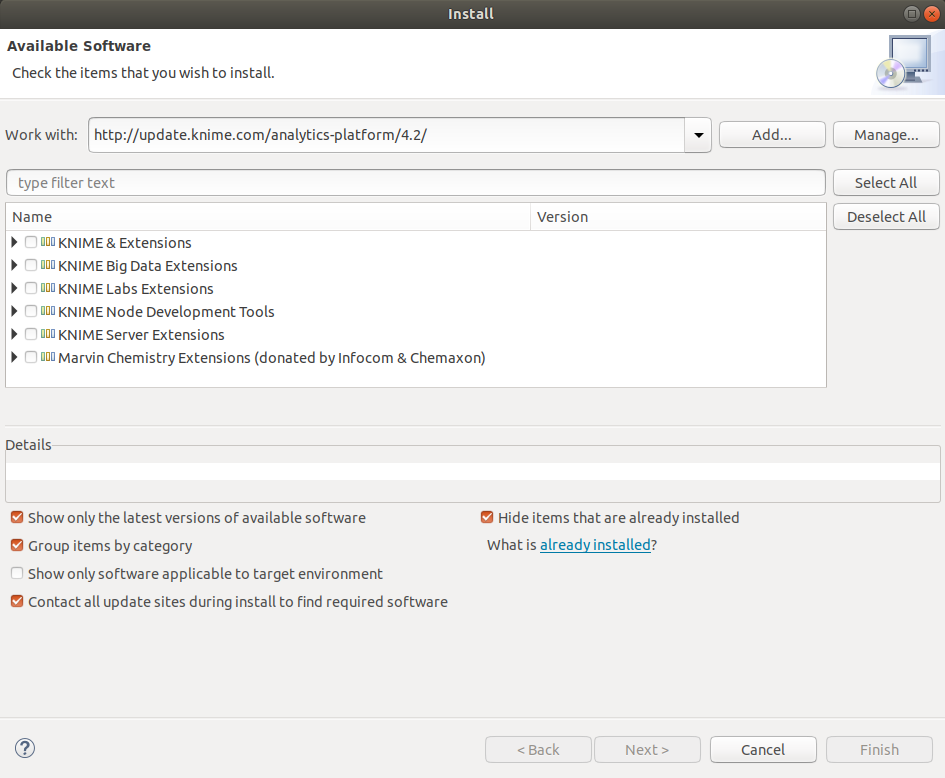Screen dimensions: 945x778
Task: Click the category icon beside KNIME Labs Extensions
Action: tap(48, 288)
